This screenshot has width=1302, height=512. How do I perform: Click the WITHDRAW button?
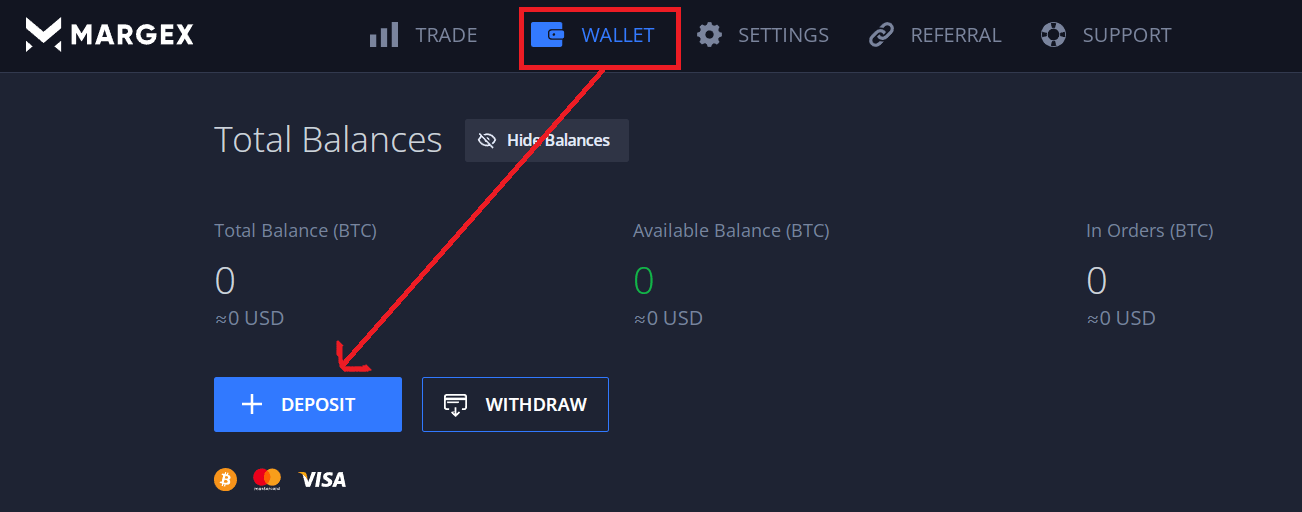pos(515,404)
